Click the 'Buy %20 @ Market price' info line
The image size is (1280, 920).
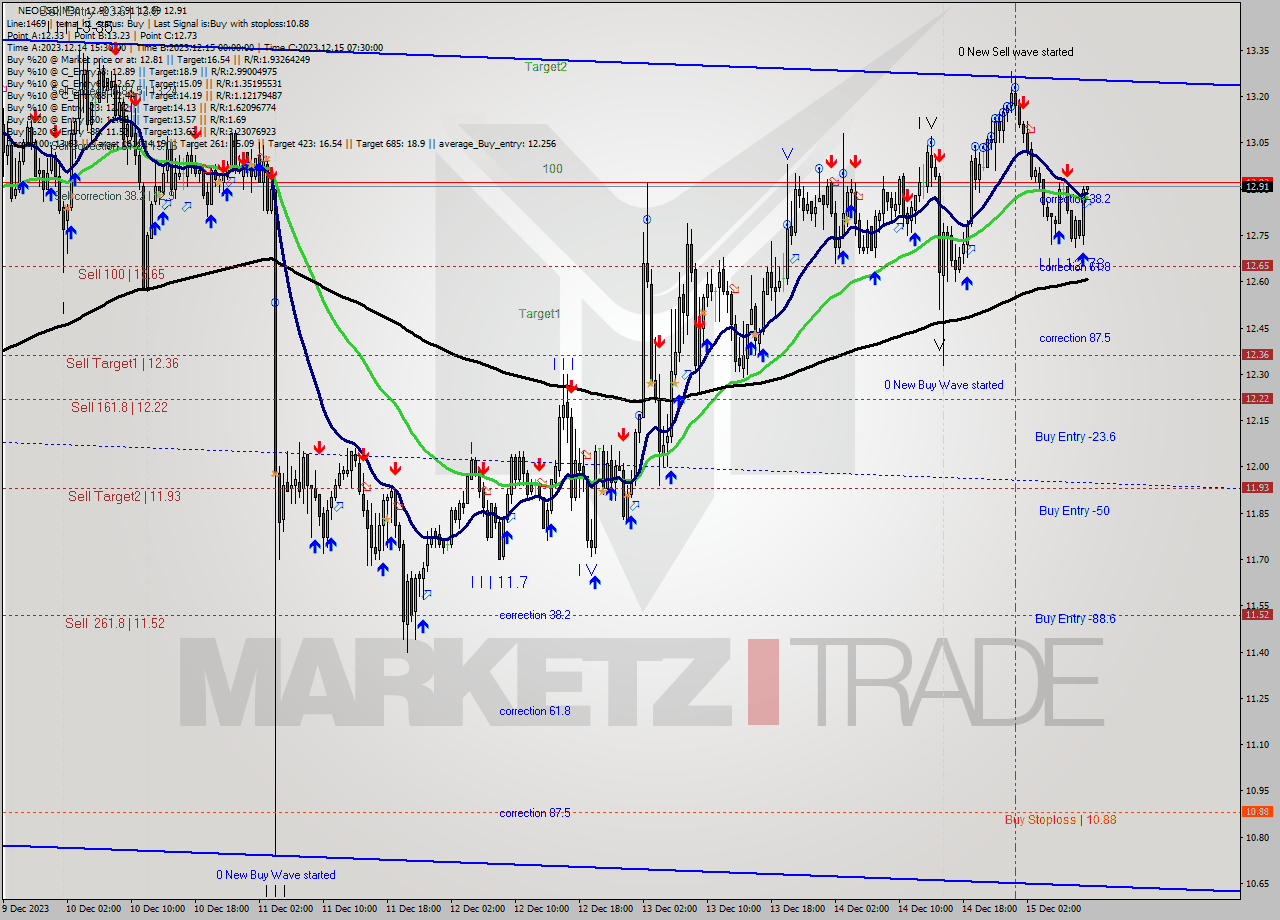[158, 59]
